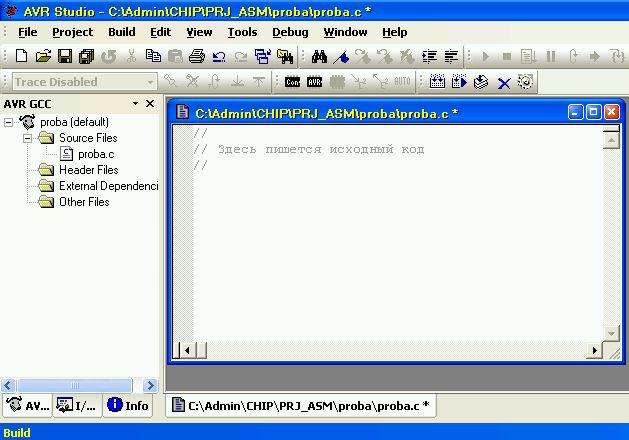The width and height of the screenshot is (629, 440).
Task: Print the document using printer icon
Action: click(197, 56)
